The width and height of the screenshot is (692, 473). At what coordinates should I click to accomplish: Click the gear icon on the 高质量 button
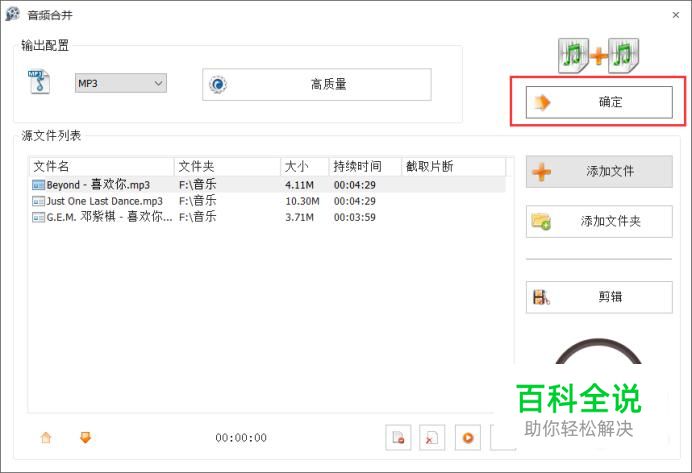point(218,84)
